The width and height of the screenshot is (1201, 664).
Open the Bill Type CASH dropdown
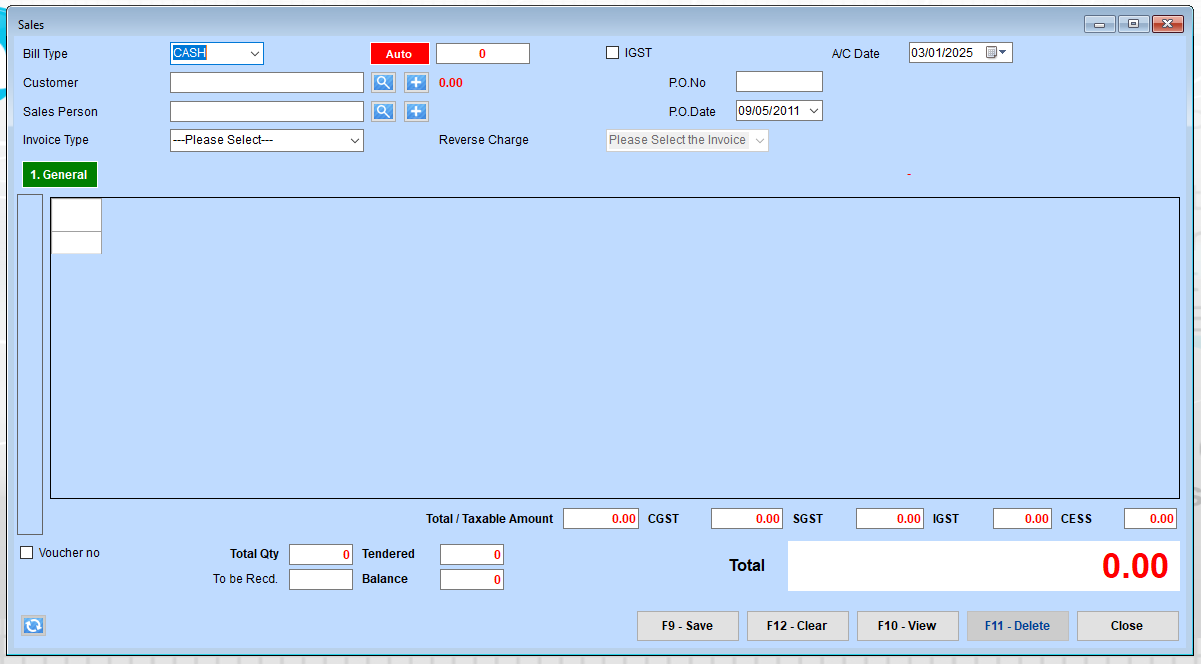255,53
